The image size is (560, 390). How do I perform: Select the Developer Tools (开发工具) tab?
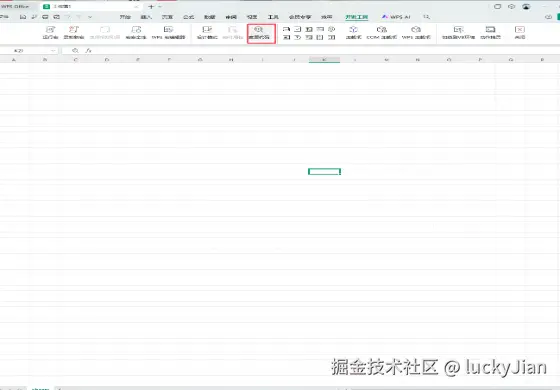pos(356,17)
